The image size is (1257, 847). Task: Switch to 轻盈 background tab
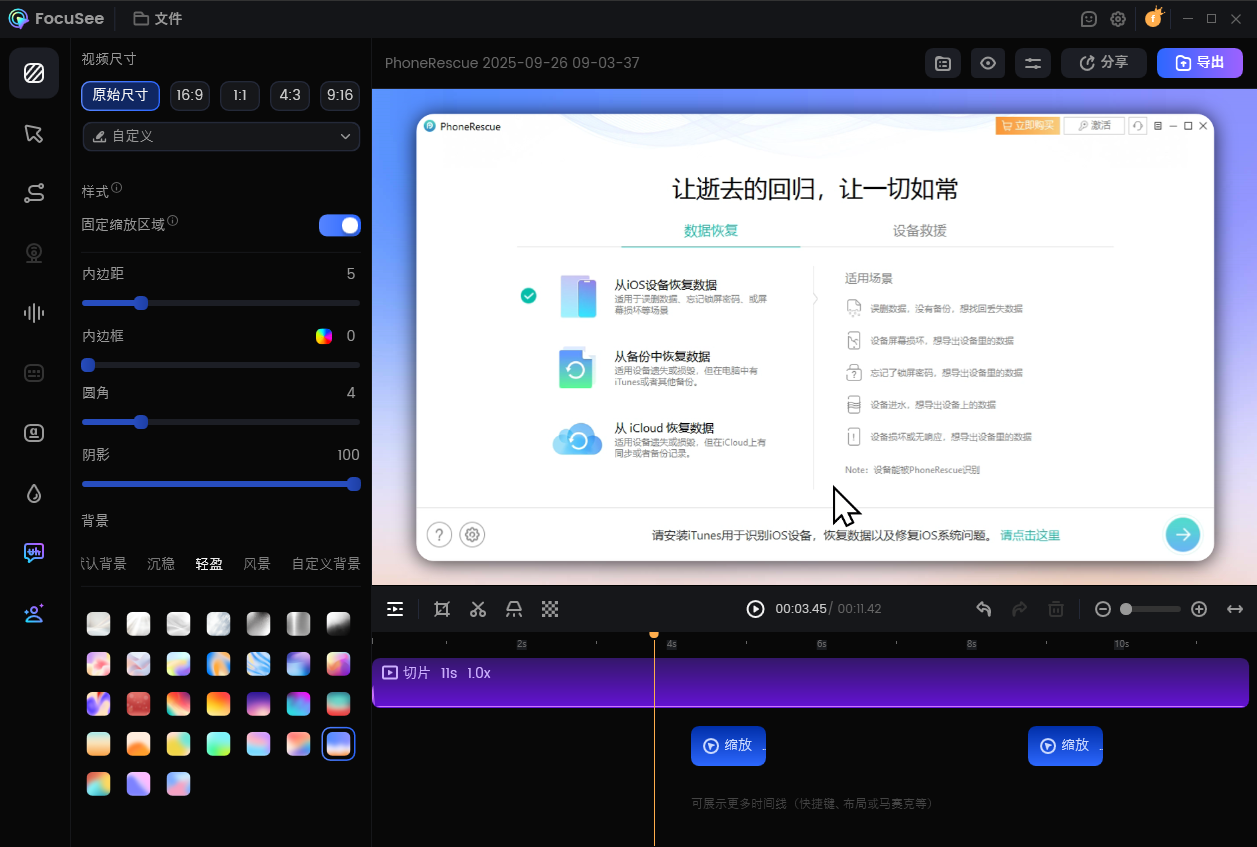coord(209,564)
